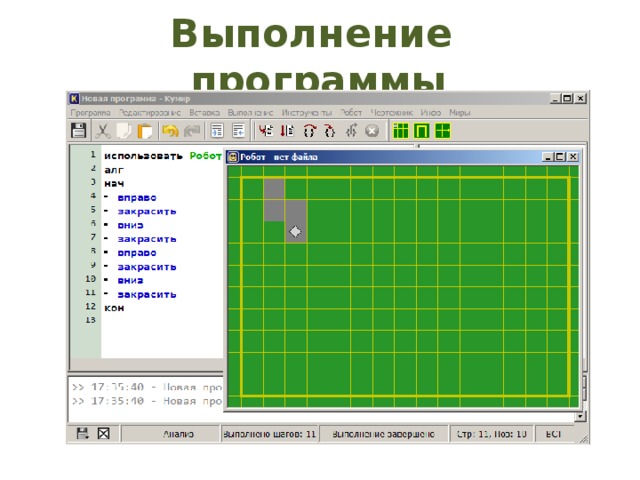Click second output log line '17:35:40'
This screenshot has height=480, width=640.
click(x=147, y=401)
